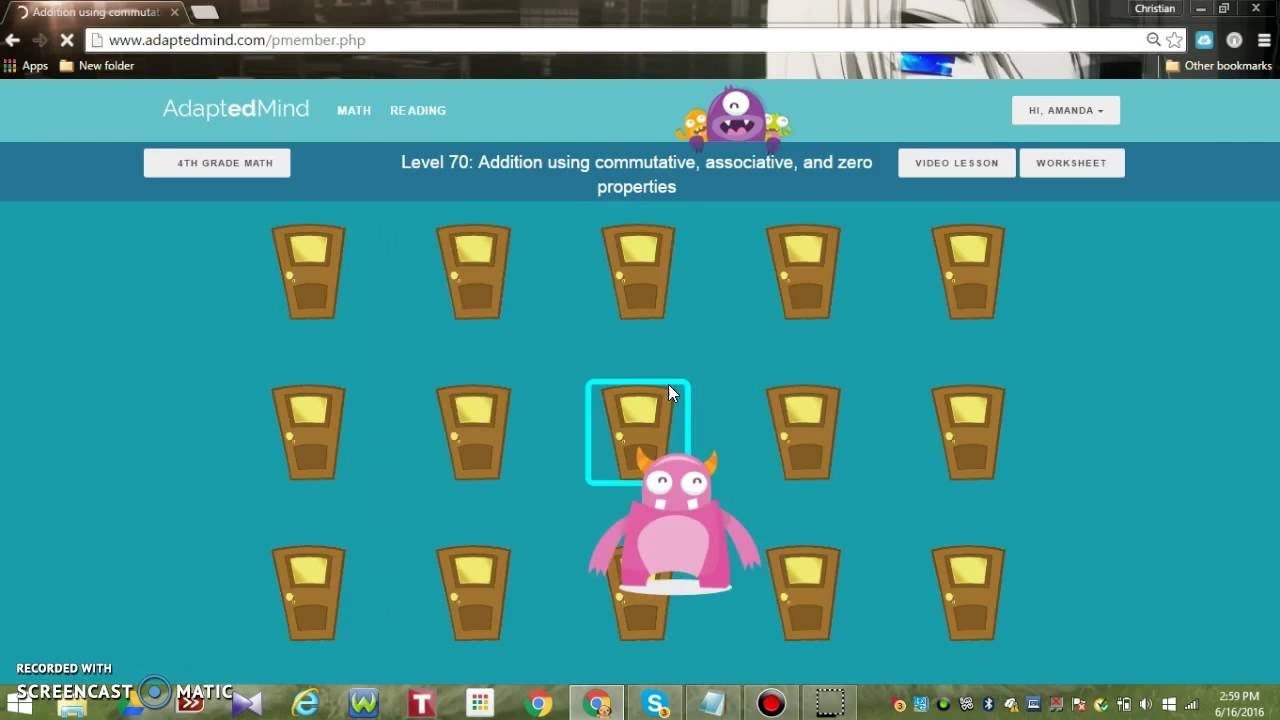Open the fourth door in the middle row
Image resolution: width=1280 pixels, height=720 pixels.
click(x=803, y=432)
